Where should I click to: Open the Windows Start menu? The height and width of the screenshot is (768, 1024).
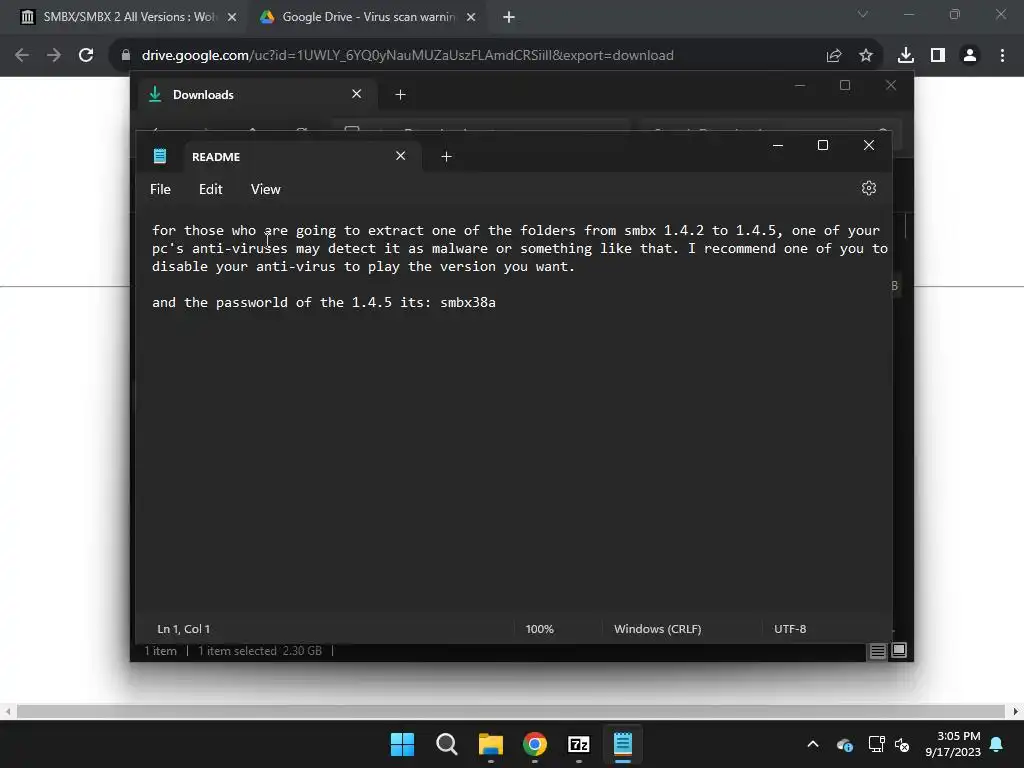[x=402, y=744]
